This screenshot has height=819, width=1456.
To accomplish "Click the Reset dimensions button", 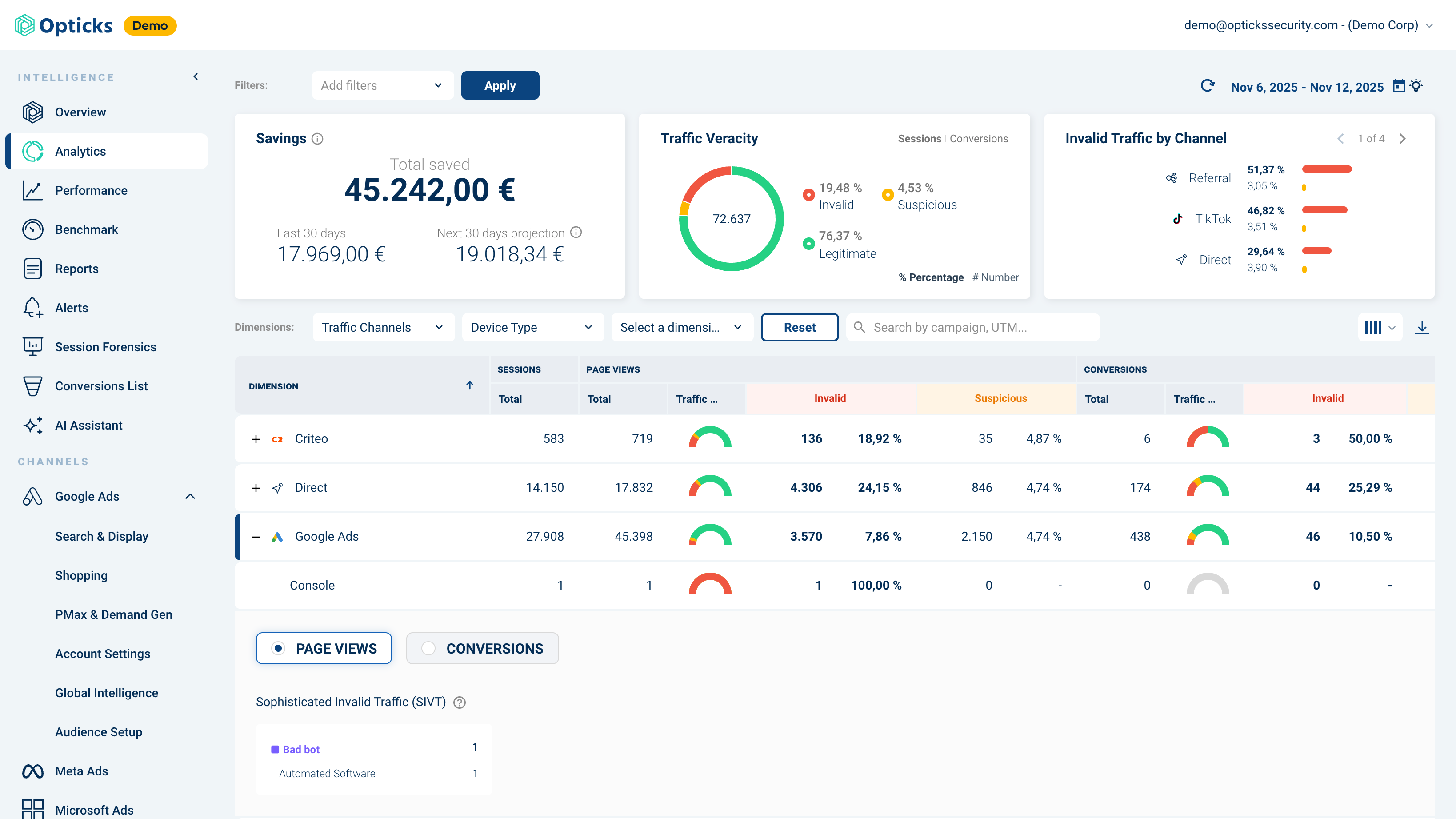I will coord(799,327).
